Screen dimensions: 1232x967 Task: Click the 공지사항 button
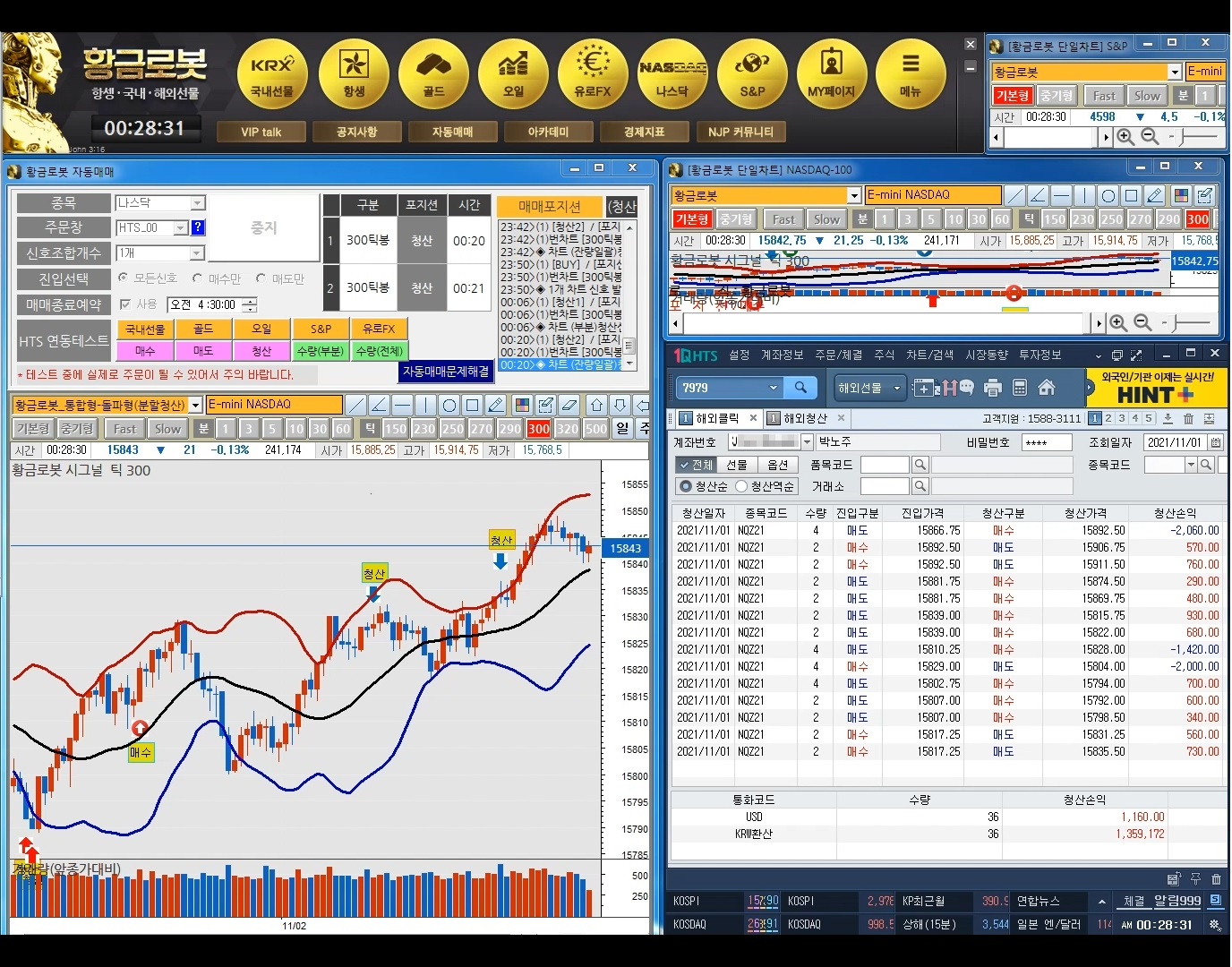357,132
